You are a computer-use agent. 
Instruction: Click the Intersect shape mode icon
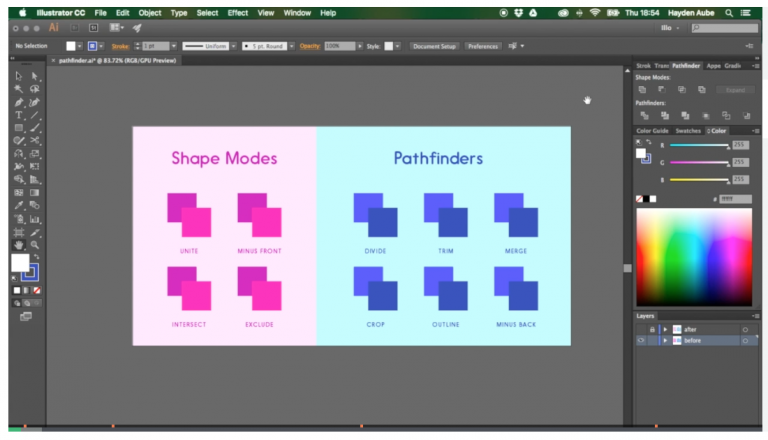click(x=682, y=90)
